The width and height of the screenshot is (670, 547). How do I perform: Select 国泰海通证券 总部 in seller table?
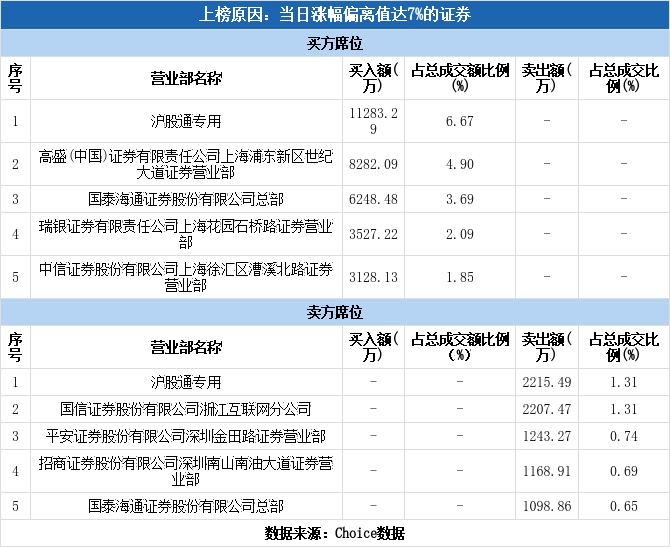click(x=186, y=506)
